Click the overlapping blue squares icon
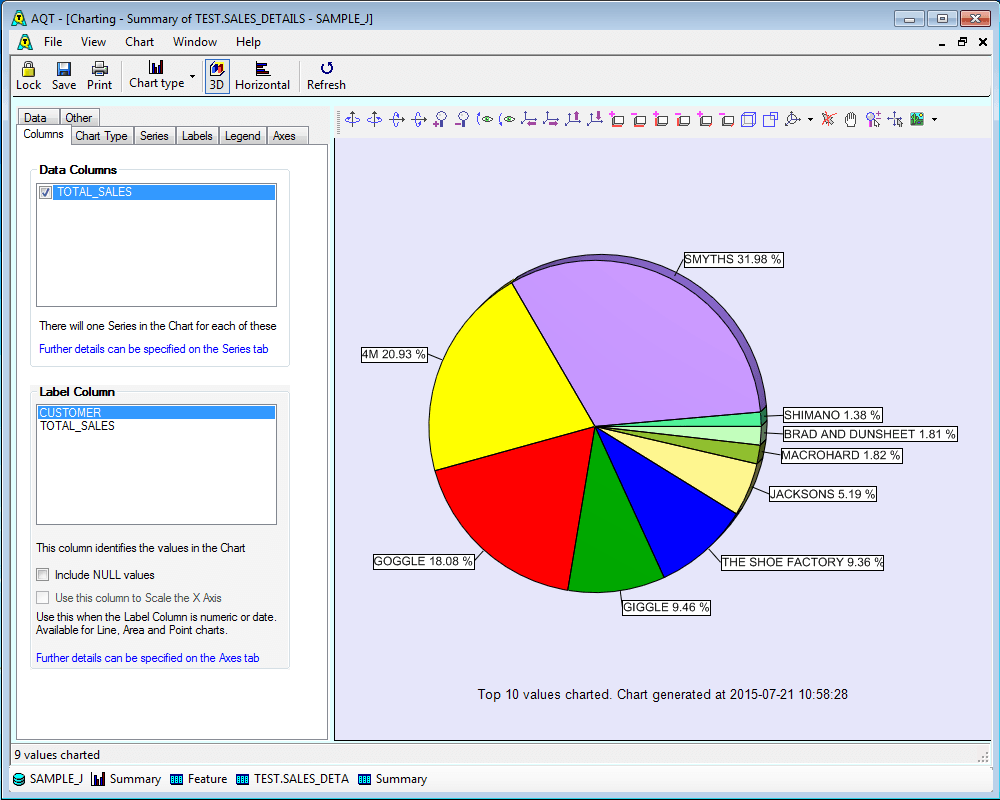Image resolution: width=1000 pixels, height=800 pixels. (x=770, y=119)
